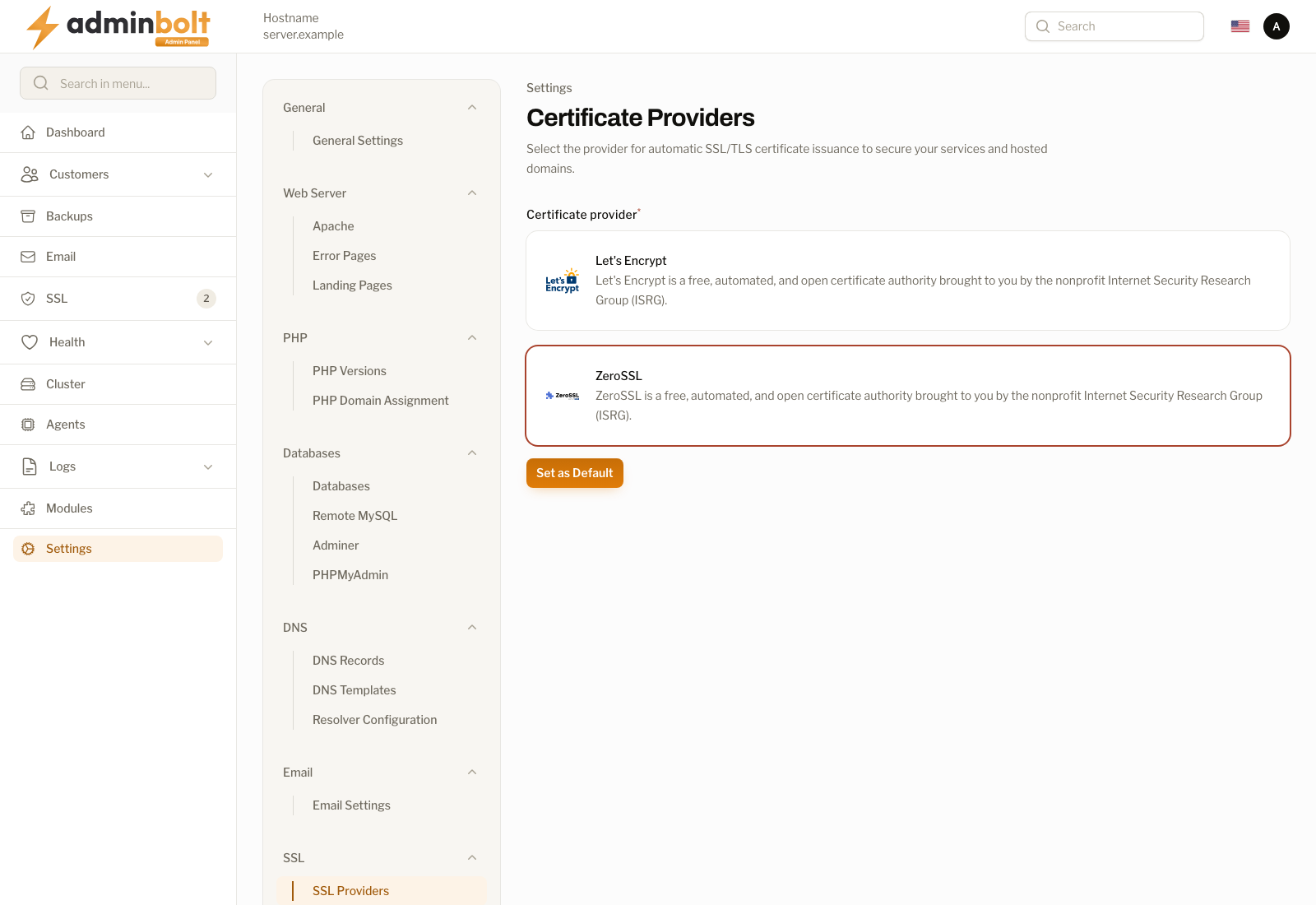
Task: Click the Settings gear icon
Action: pyautogui.click(x=28, y=549)
